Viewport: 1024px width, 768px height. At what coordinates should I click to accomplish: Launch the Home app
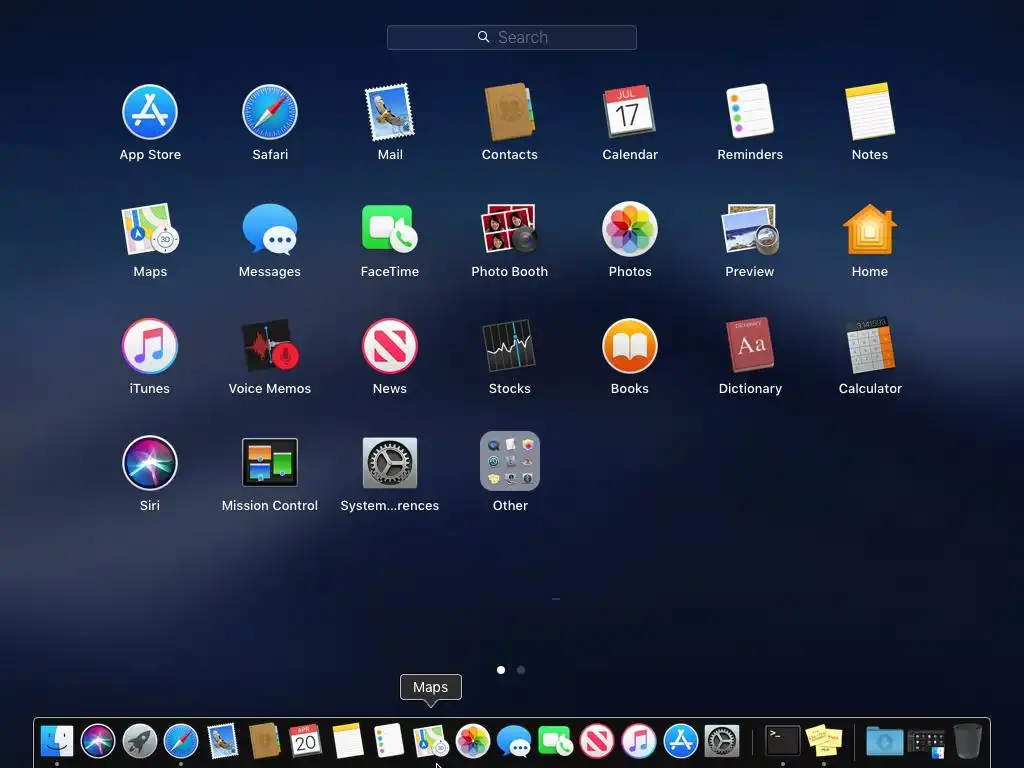coord(869,229)
